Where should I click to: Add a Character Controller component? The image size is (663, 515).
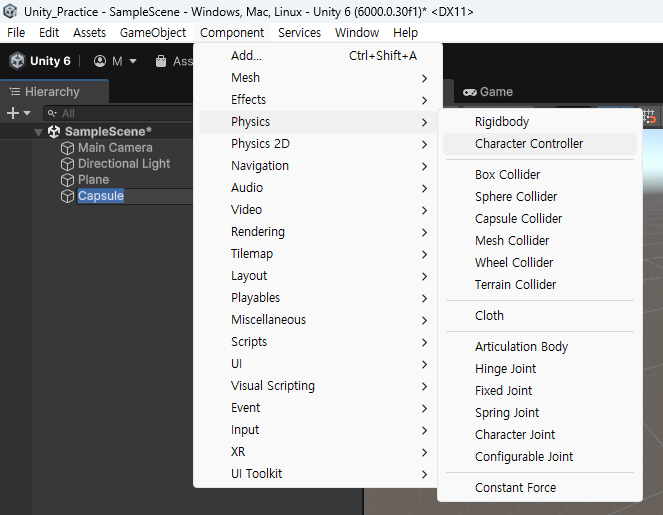[x=540, y=144]
